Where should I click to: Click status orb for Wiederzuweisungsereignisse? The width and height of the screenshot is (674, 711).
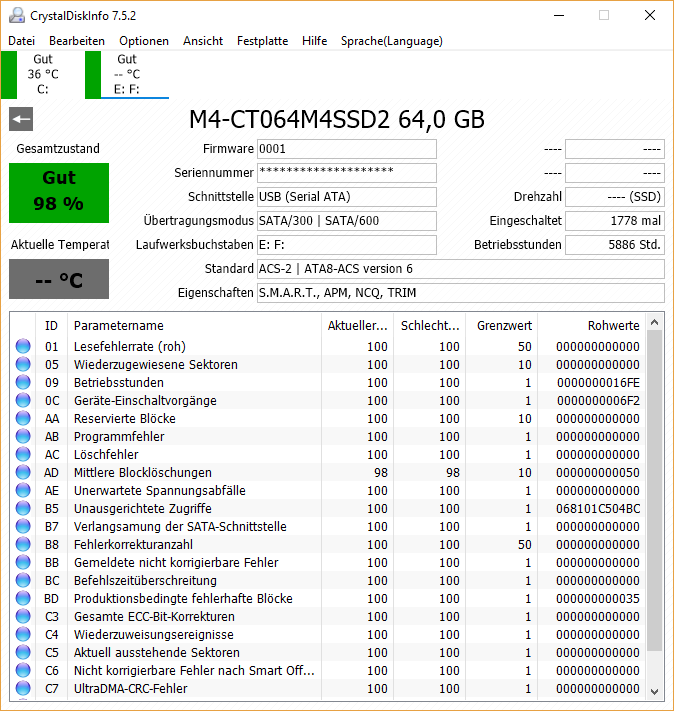tap(23, 634)
